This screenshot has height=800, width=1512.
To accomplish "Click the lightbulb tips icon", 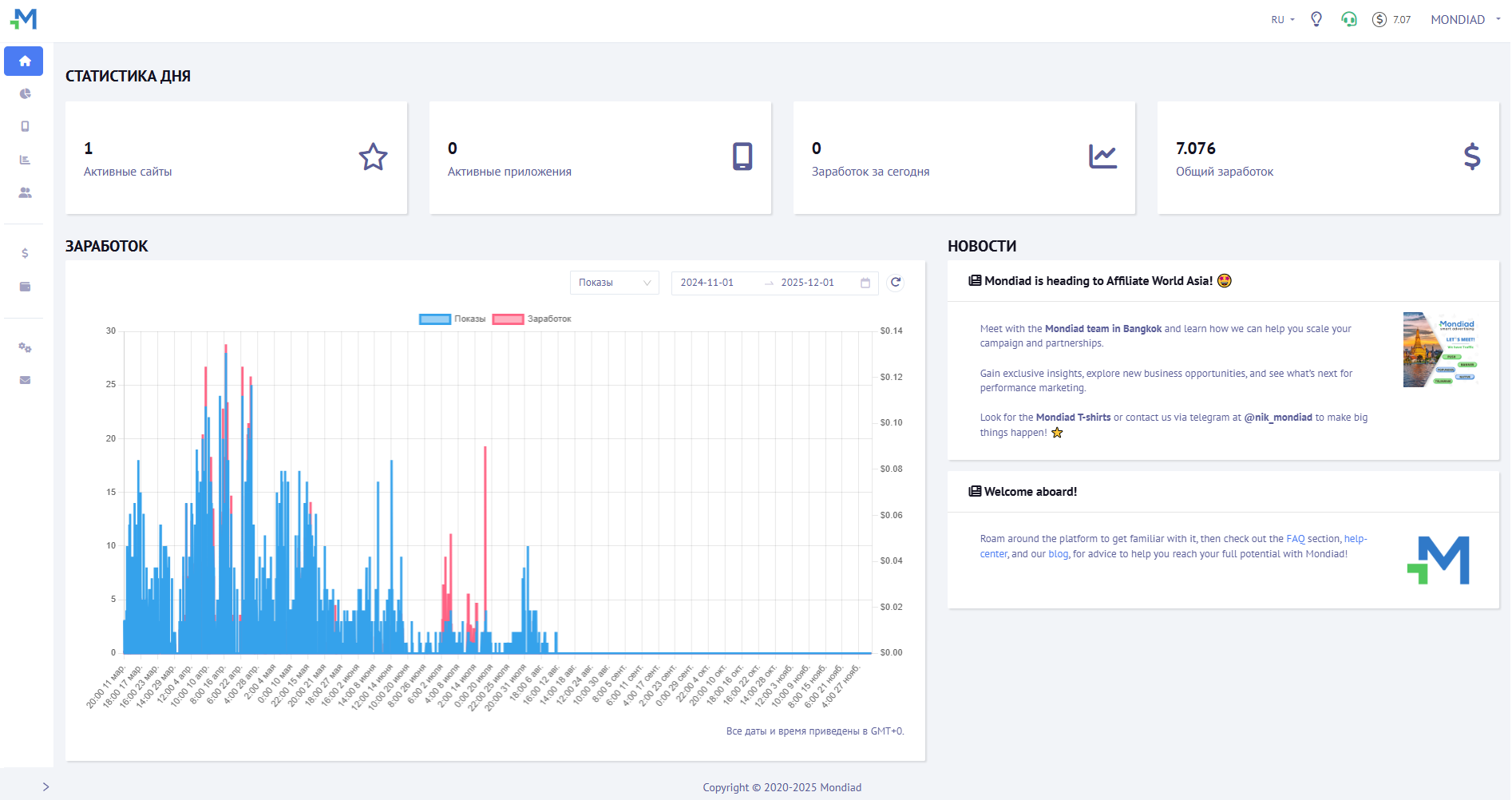I will click(x=1316, y=19).
